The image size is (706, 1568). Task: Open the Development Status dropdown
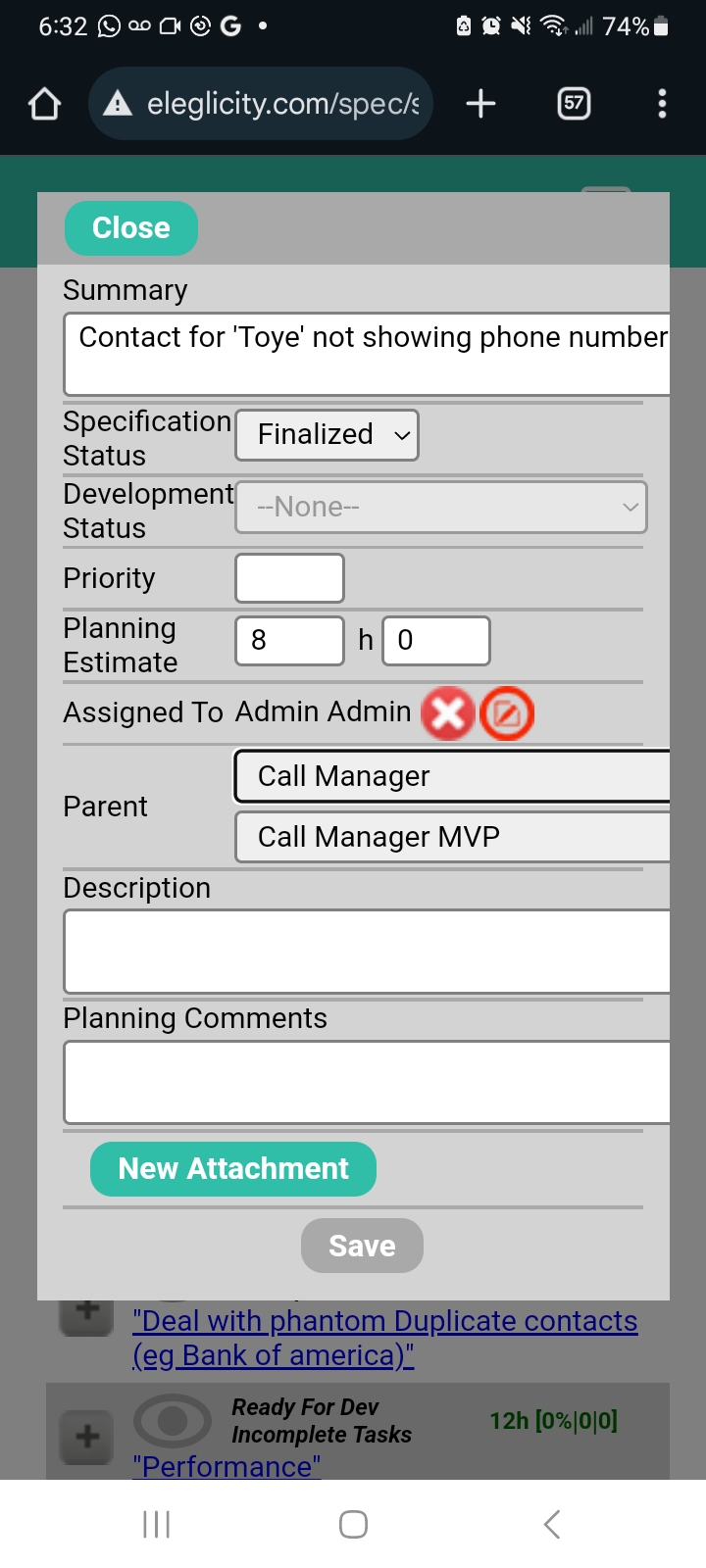[x=441, y=507]
